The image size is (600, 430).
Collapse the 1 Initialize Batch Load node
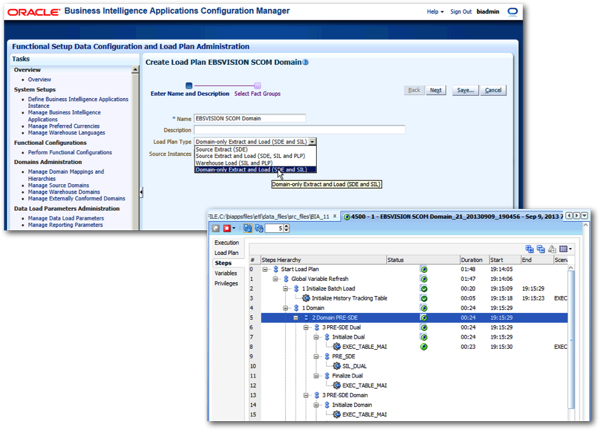[x=285, y=289]
